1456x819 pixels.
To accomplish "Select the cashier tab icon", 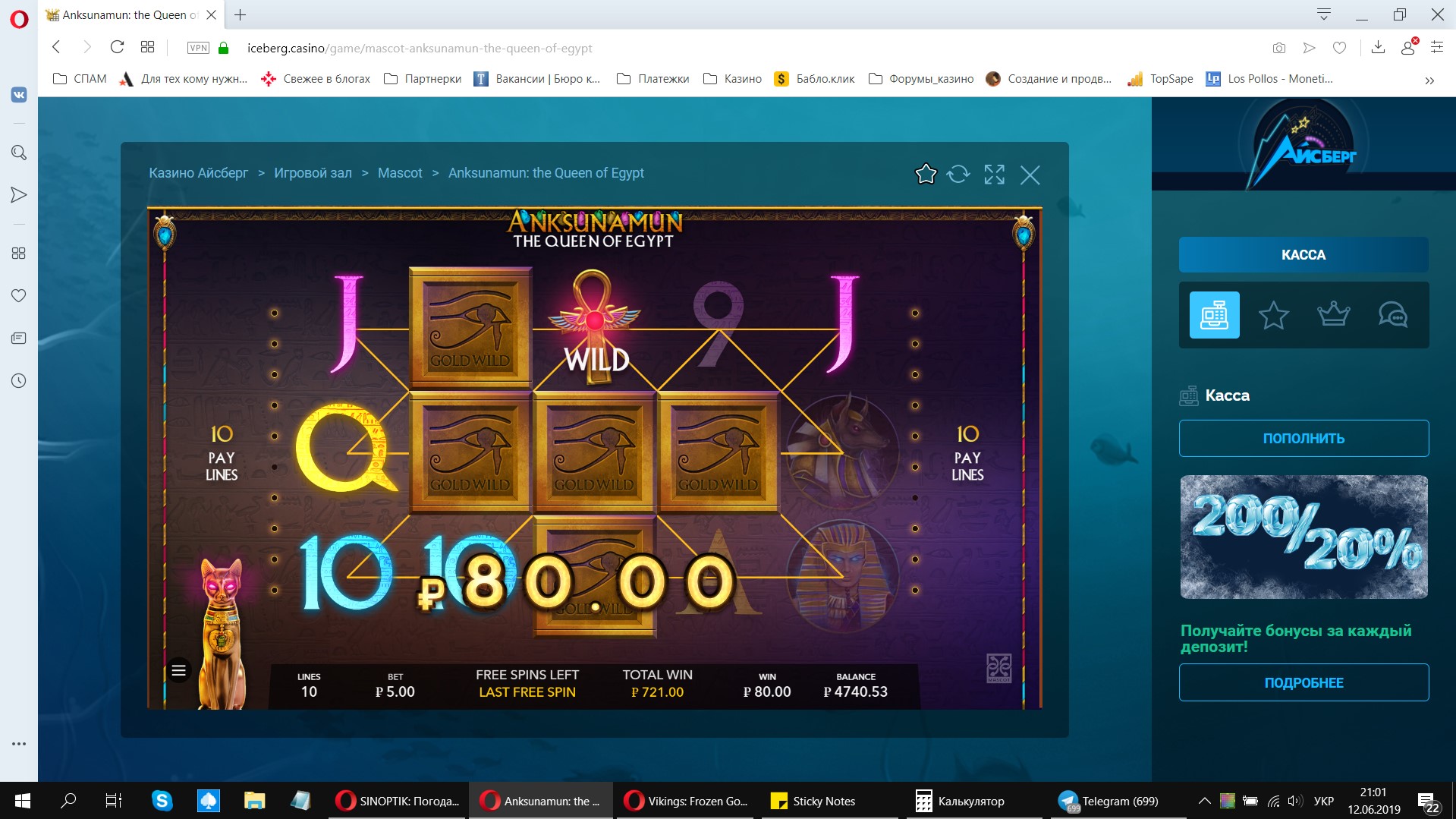I will 1215,315.
